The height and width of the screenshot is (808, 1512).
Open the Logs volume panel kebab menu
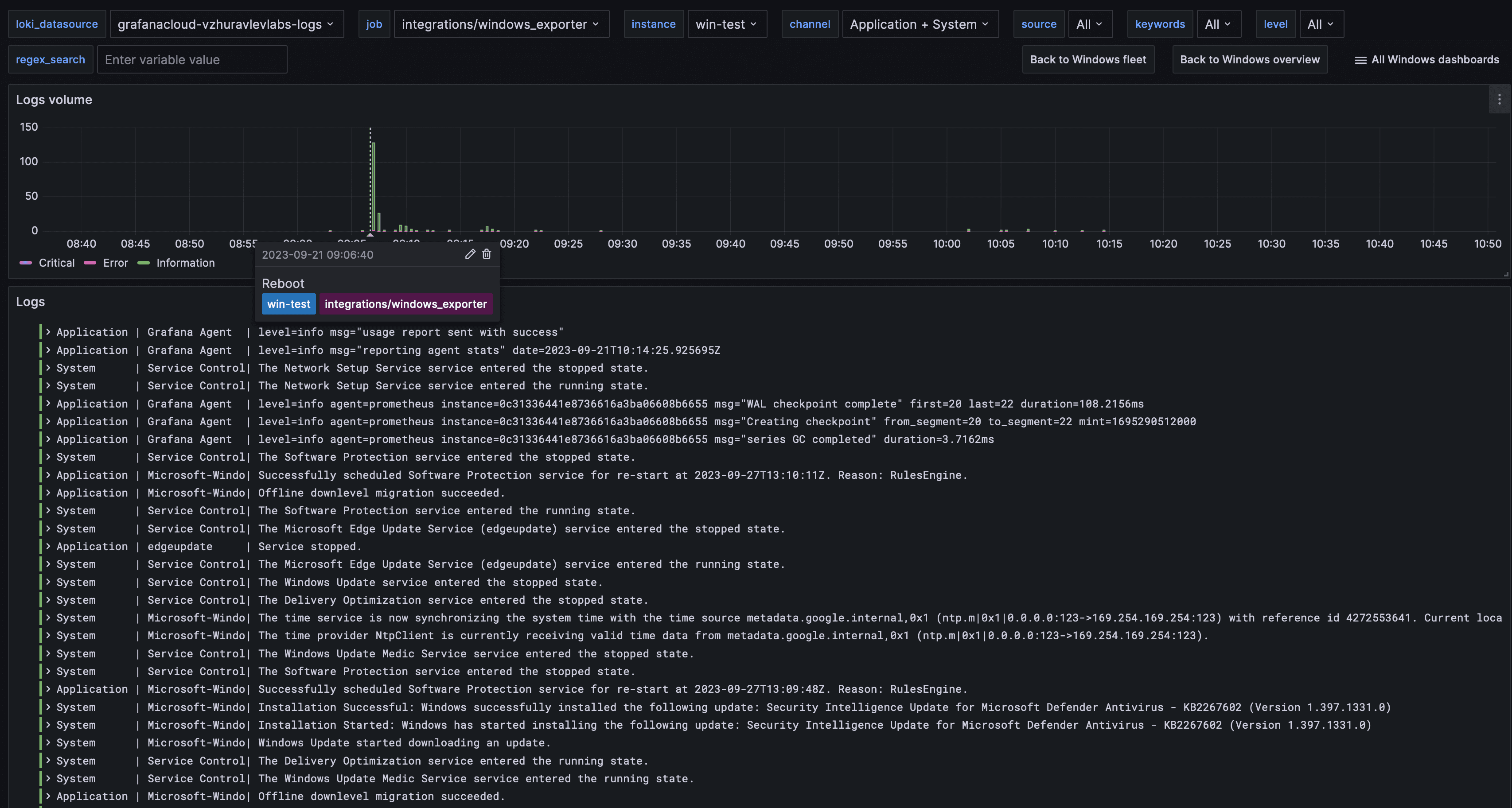click(x=1499, y=99)
